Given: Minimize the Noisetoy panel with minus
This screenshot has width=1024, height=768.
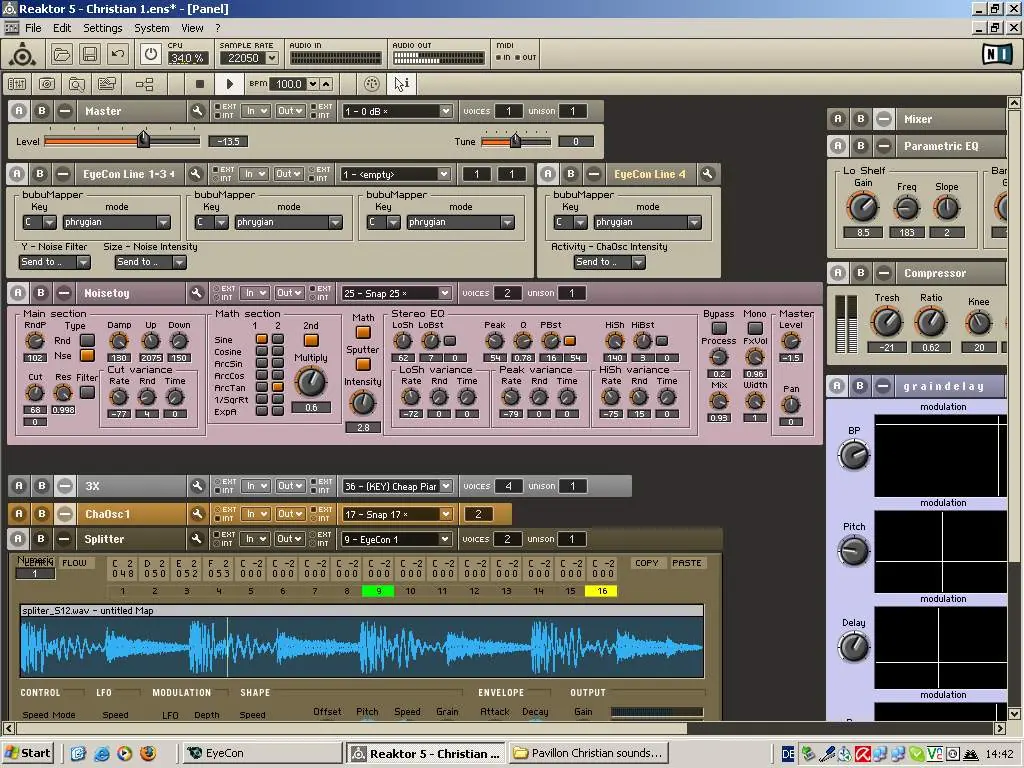Looking at the screenshot, I should pyautogui.click(x=63, y=293).
